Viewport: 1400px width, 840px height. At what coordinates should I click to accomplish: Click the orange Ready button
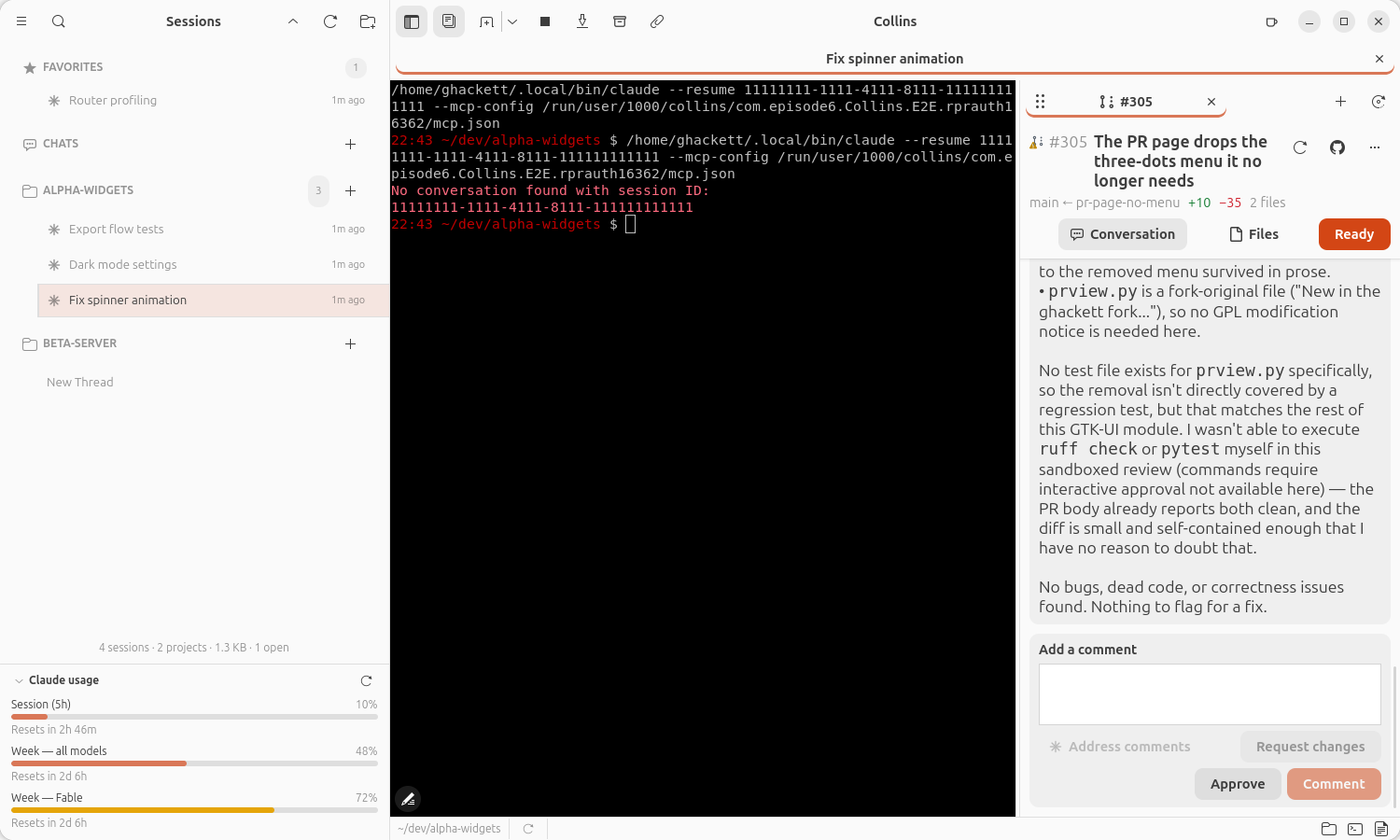[x=1354, y=234]
